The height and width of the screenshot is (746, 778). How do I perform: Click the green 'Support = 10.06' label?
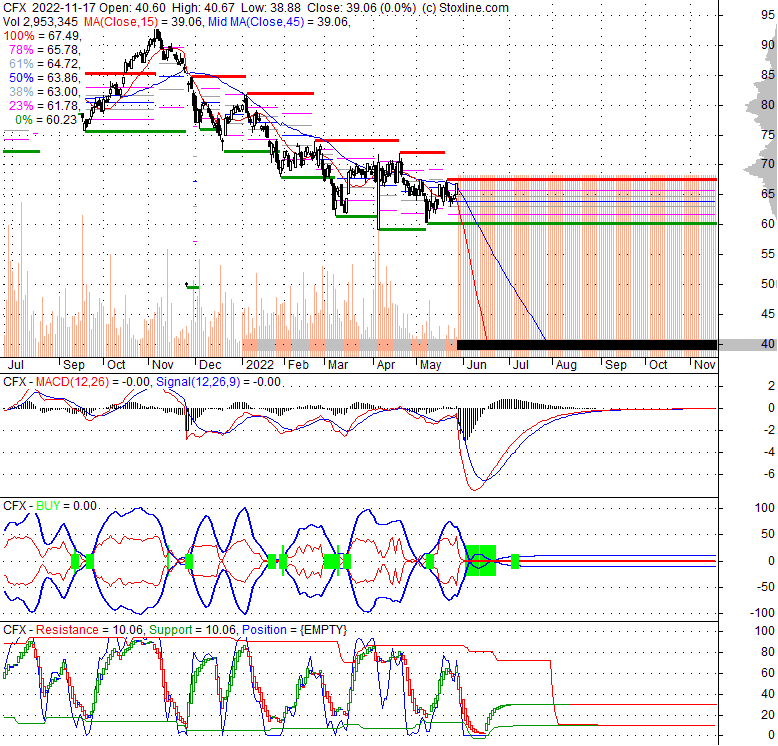193,630
